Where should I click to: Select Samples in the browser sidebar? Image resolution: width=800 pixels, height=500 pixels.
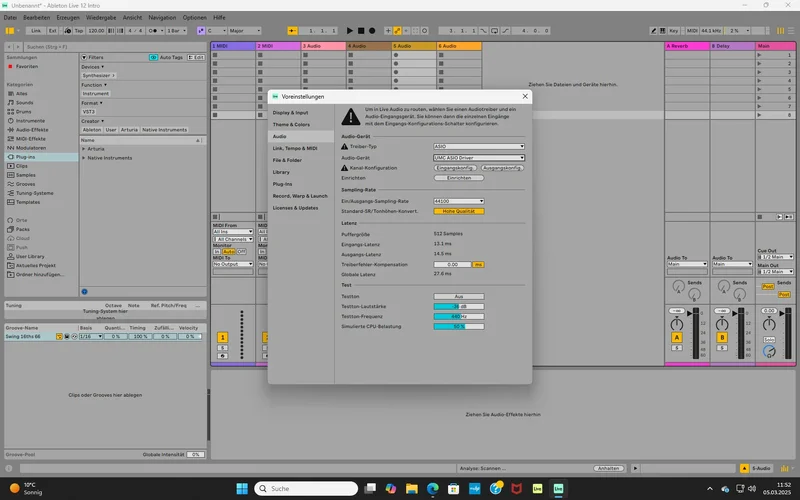pos(26,174)
